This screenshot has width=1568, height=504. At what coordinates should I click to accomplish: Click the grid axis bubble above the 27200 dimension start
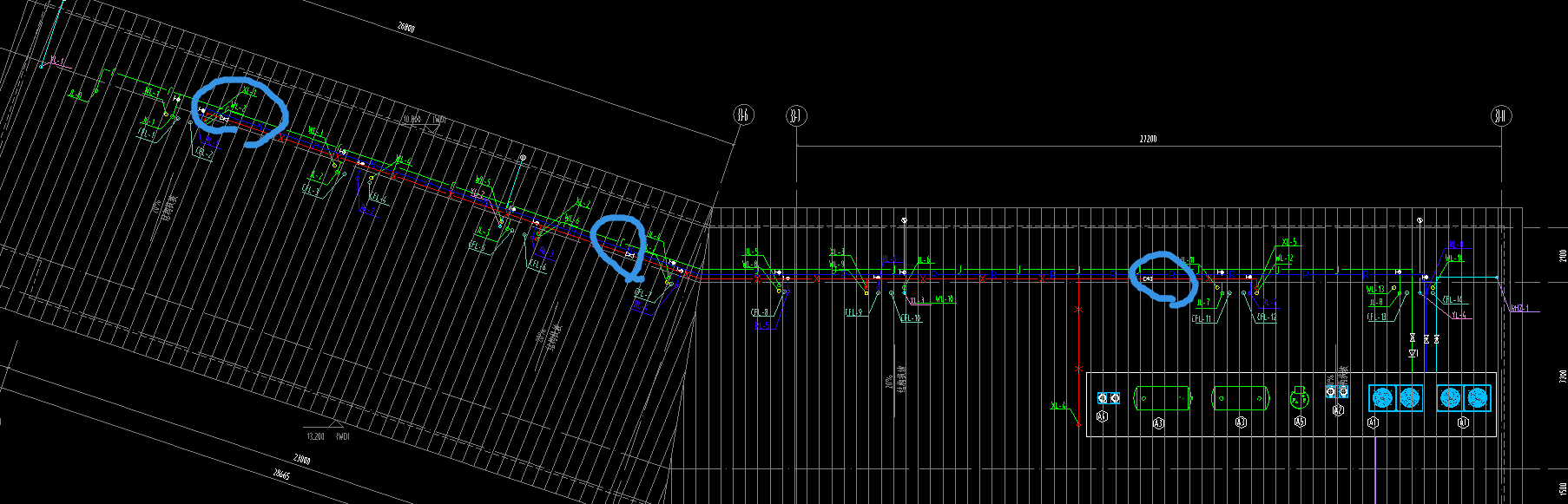[x=796, y=115]
